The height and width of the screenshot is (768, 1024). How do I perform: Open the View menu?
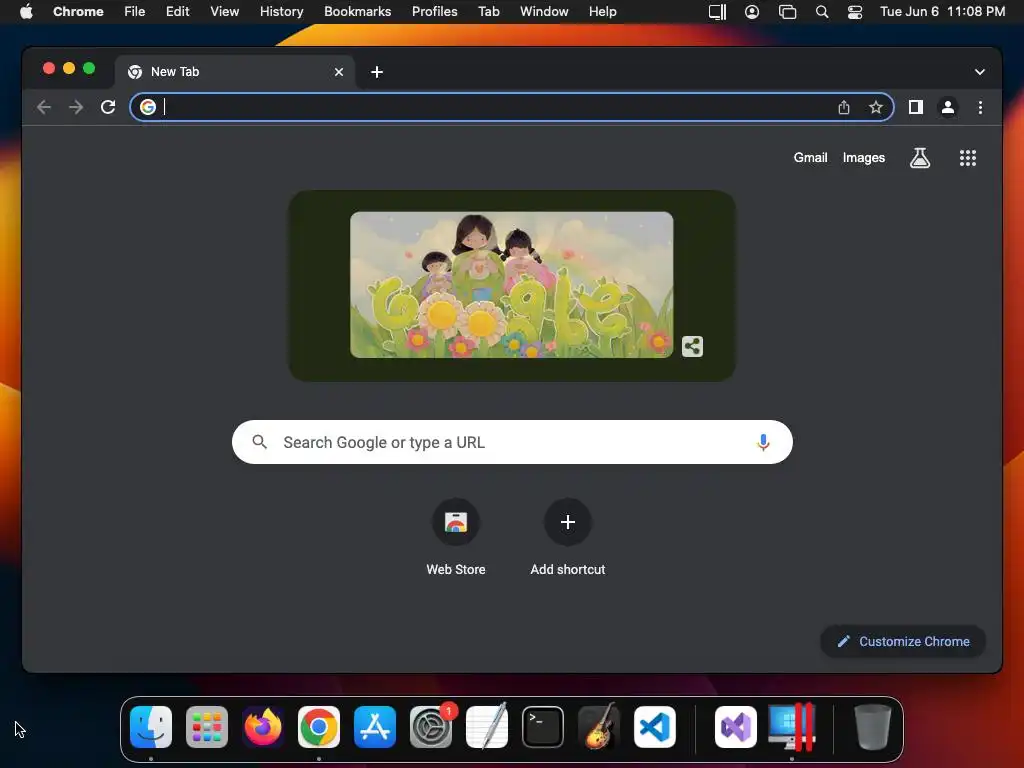tap(224, 12)
